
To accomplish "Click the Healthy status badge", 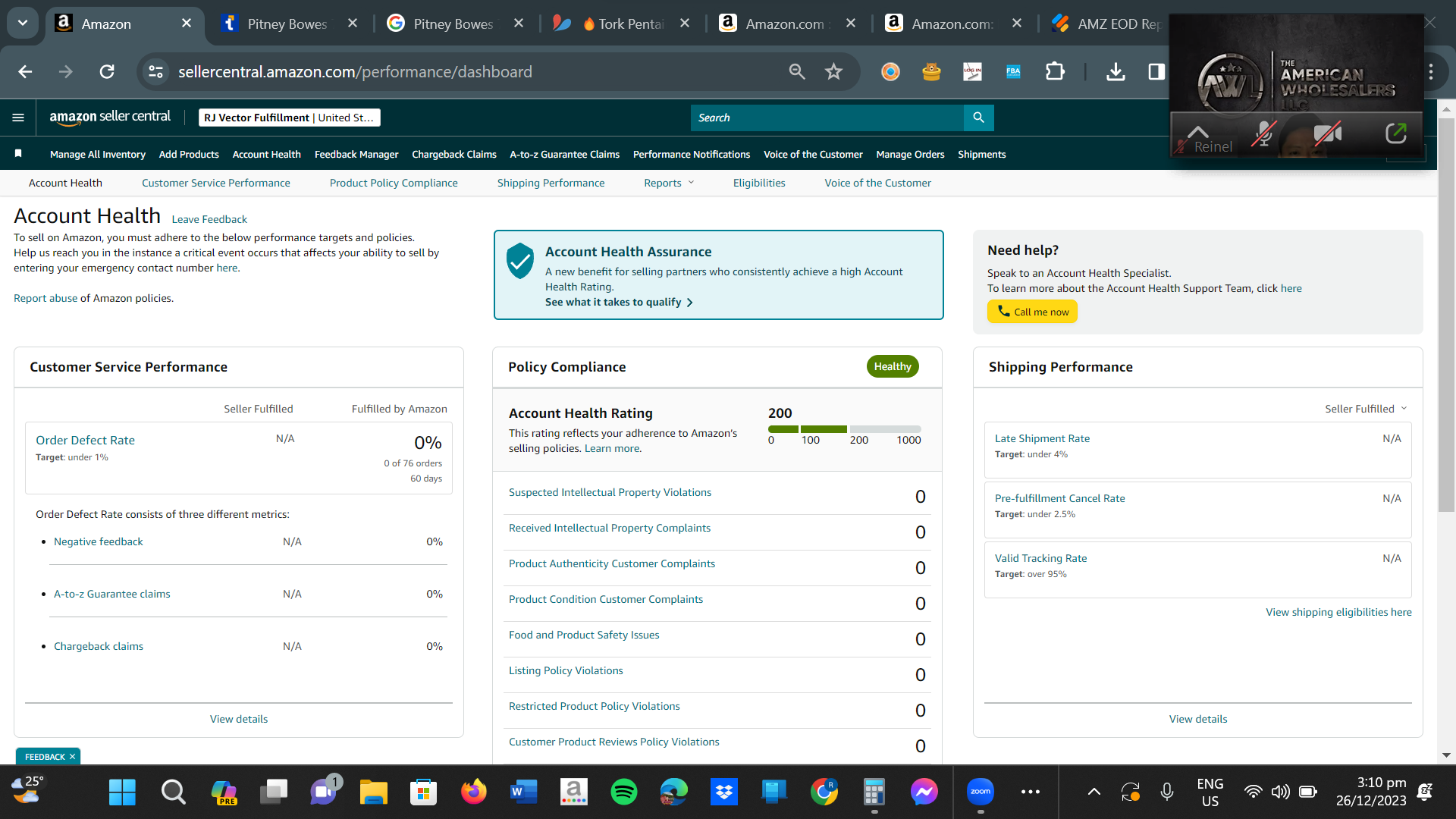I will [893, 366].
